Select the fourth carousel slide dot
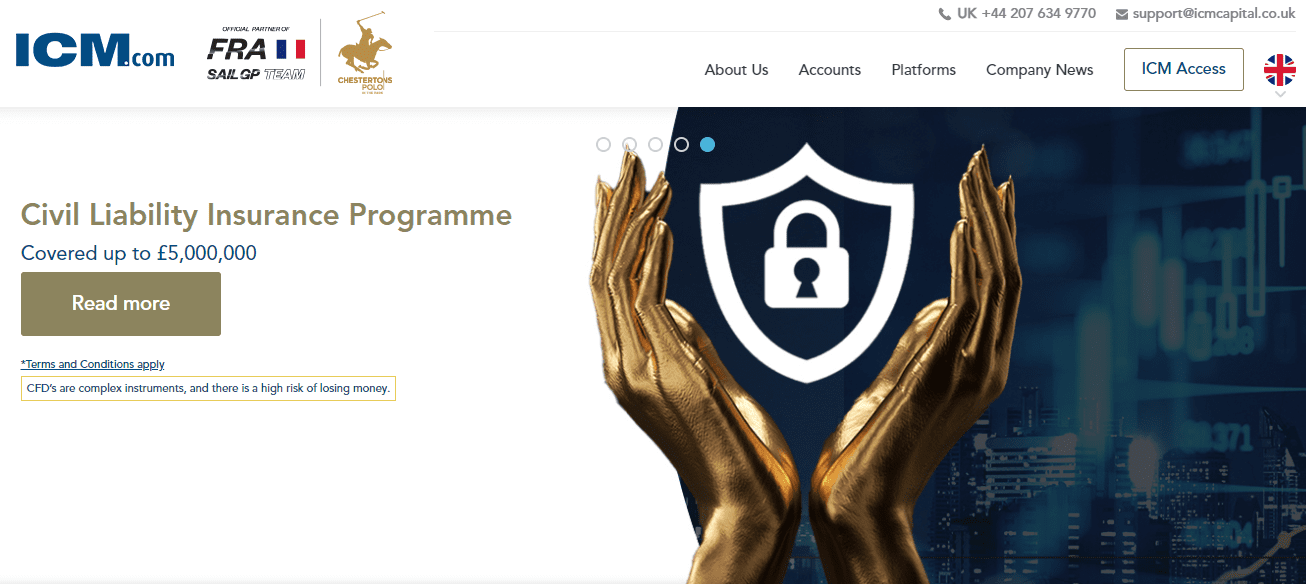 (681, 144)
